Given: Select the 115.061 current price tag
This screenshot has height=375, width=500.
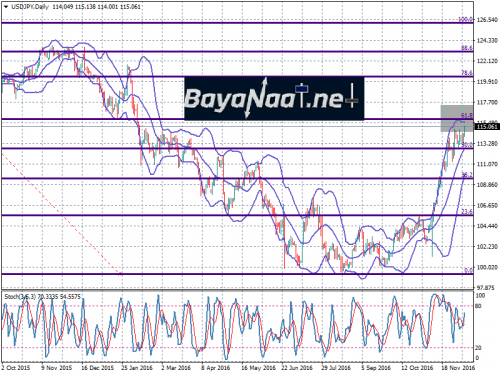Looking at the screenshot, I should (487, 127).
